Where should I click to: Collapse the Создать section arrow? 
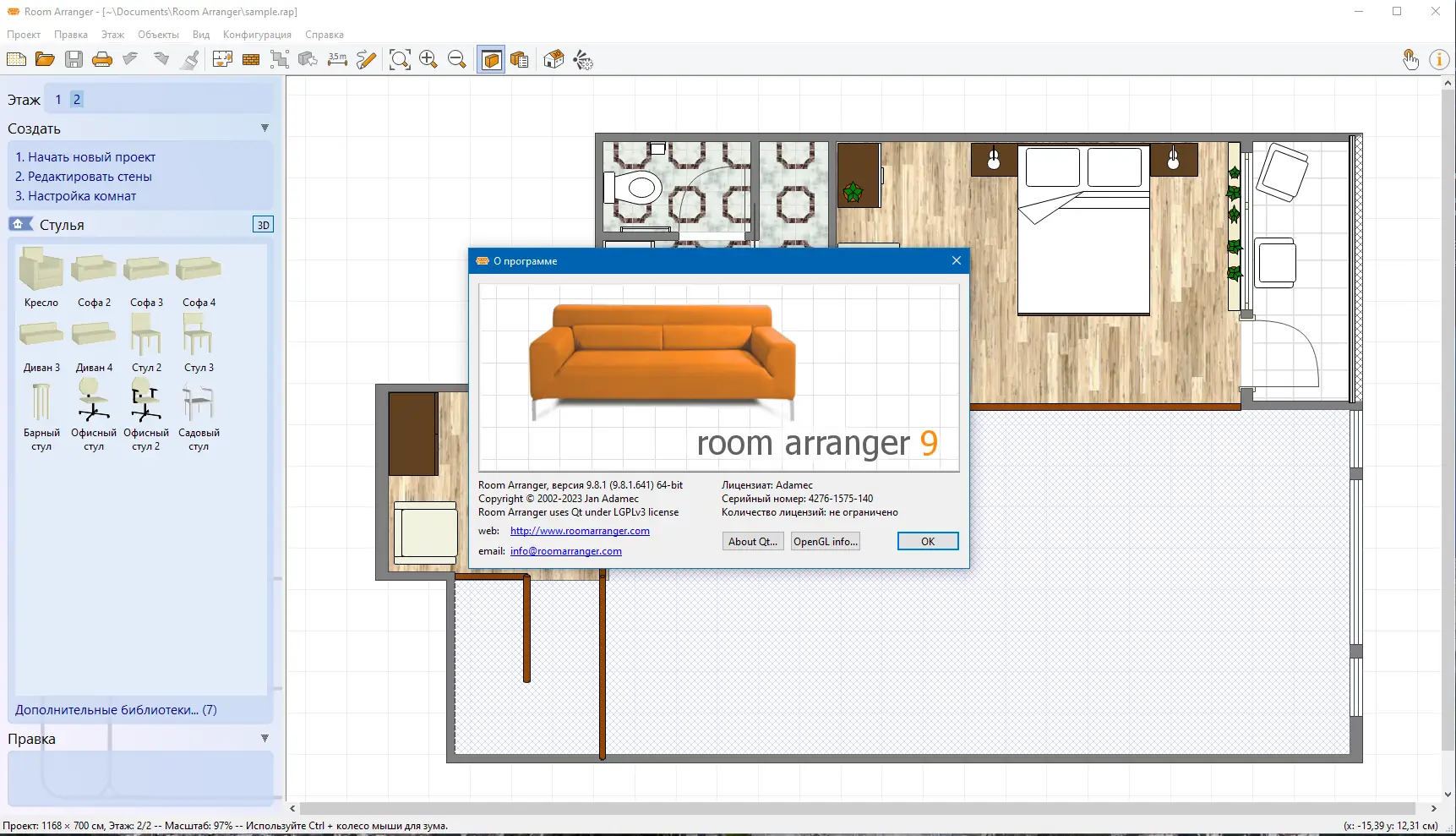[264, 128]
